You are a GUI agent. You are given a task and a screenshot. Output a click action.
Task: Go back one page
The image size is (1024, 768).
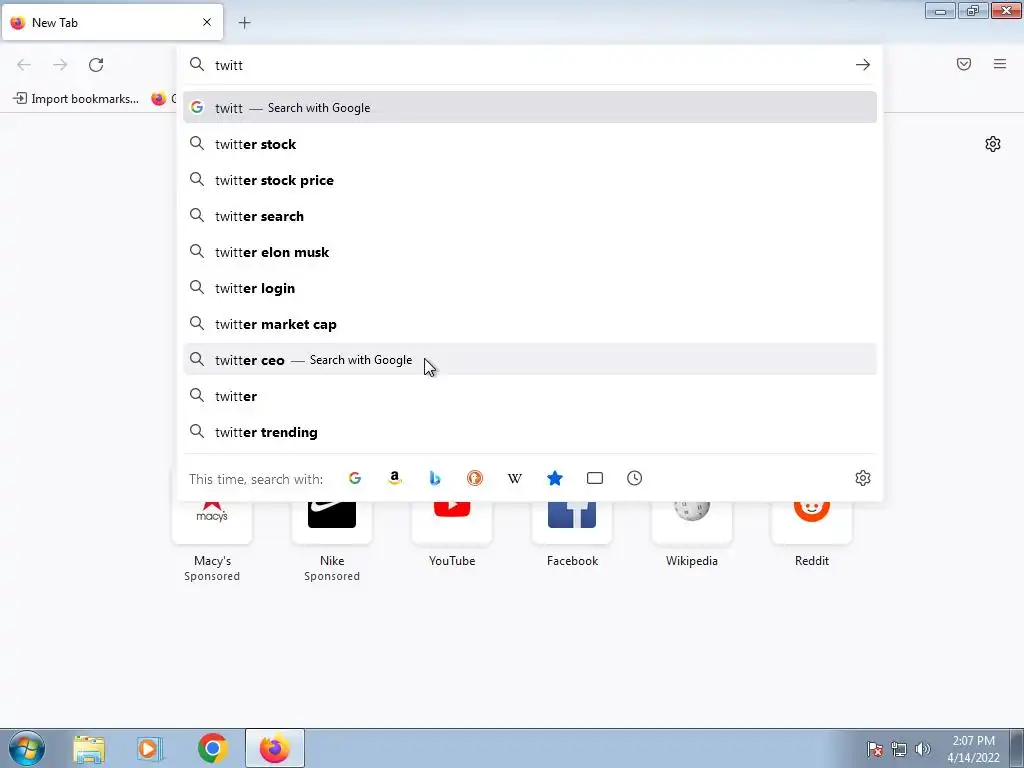(24, 65)
